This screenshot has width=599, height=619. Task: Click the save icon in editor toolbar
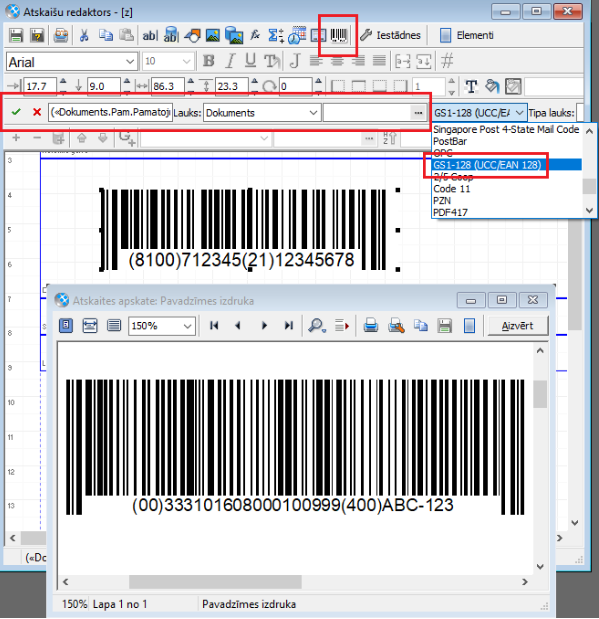(x=16, y=36)
